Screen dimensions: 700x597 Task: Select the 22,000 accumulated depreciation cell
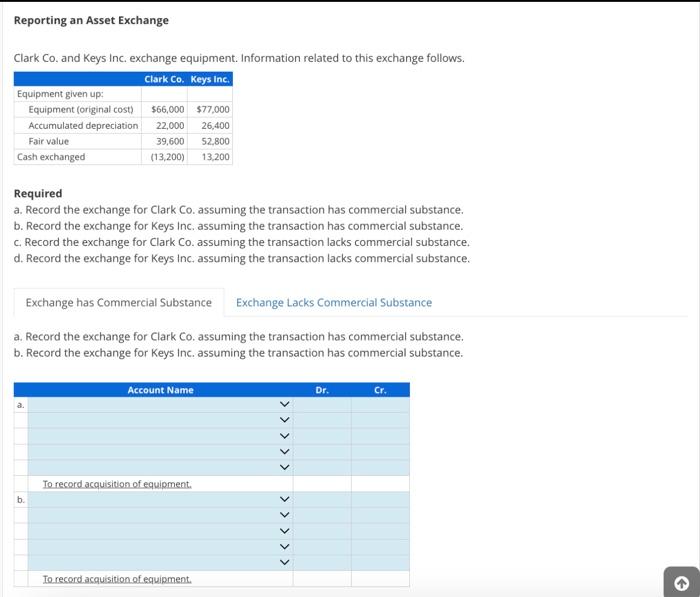click(x=164, y=125)
